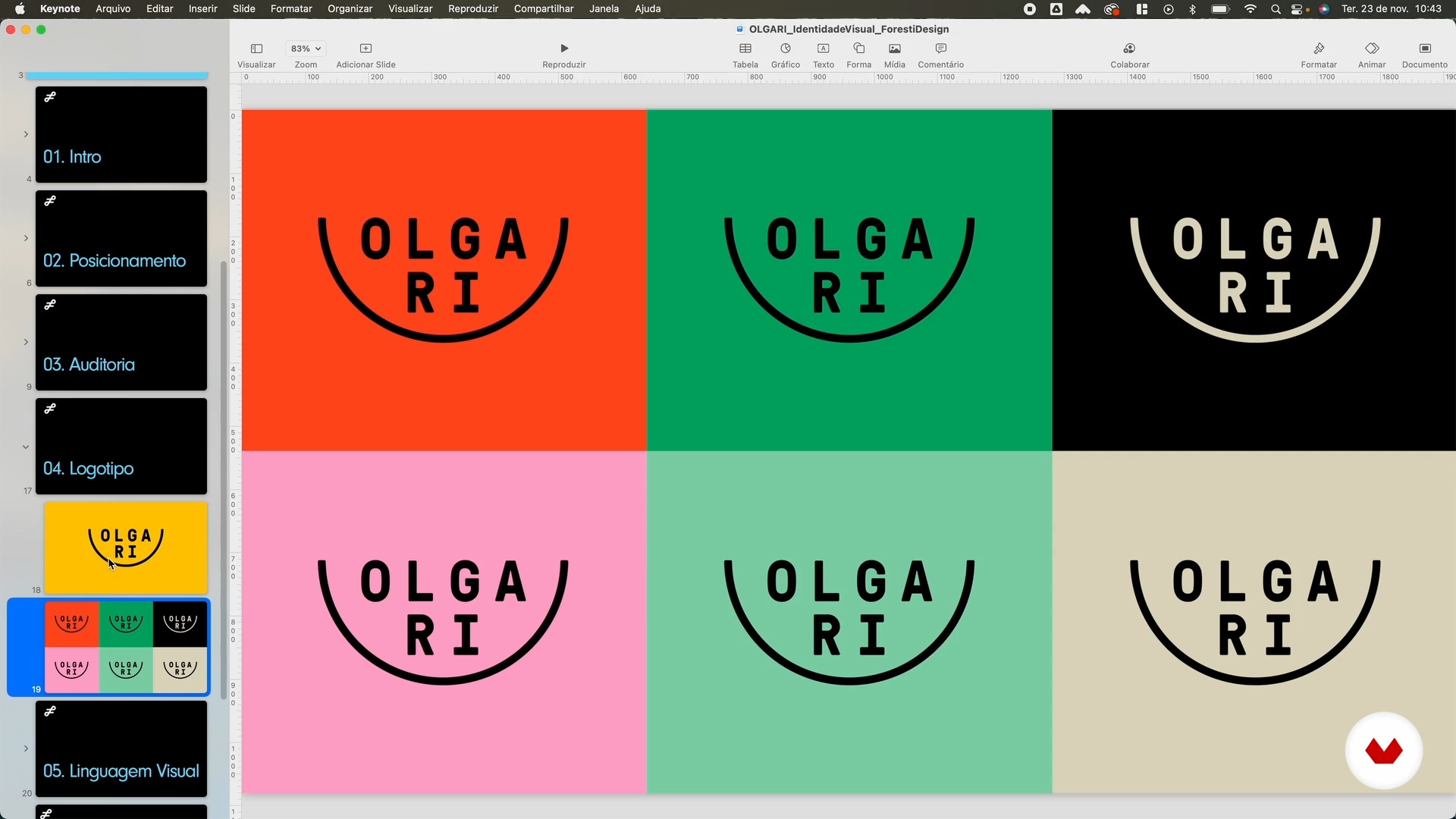Toggle the Documento inspector panel
This screenshot has height=819, width=1456.
[1424, 49]
